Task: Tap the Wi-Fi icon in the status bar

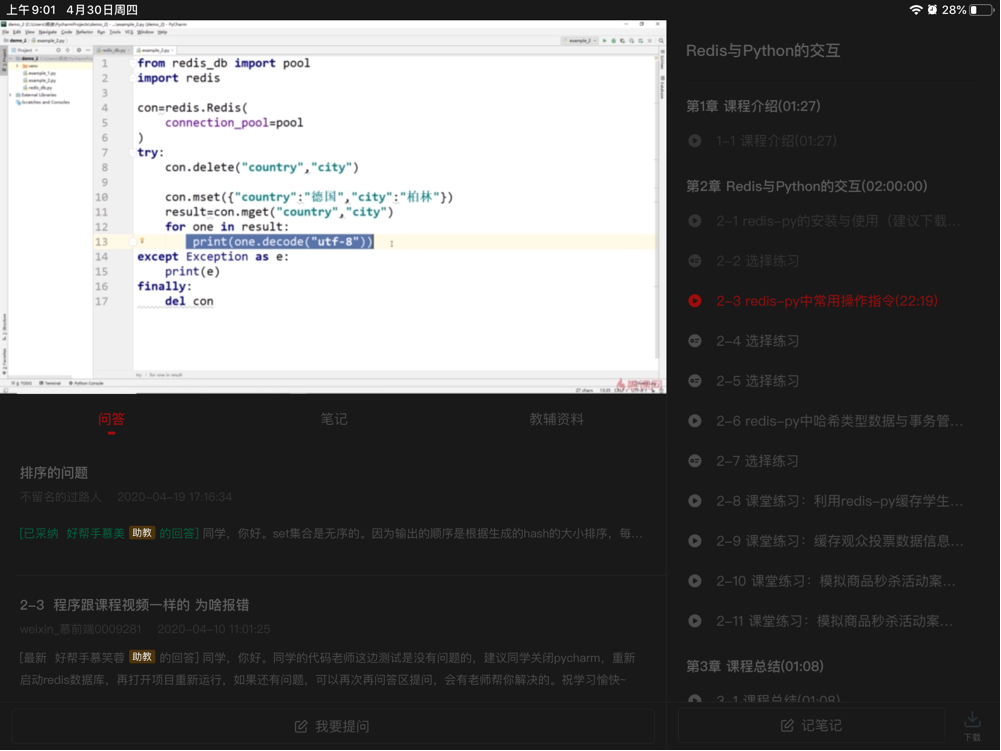Action: click(916, 10)
